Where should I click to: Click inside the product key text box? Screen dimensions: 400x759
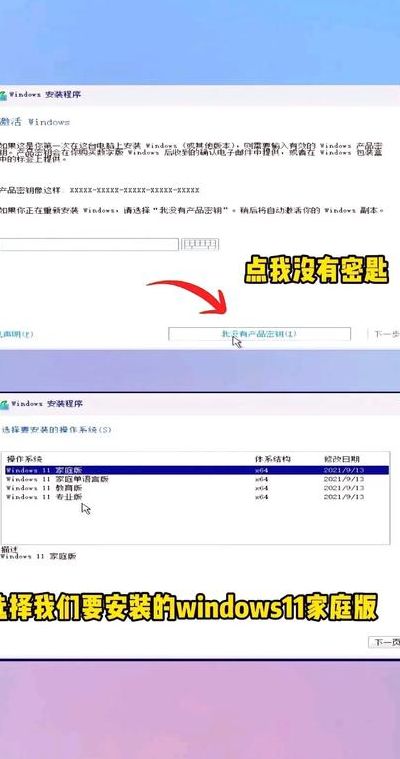tap(89, 244)
